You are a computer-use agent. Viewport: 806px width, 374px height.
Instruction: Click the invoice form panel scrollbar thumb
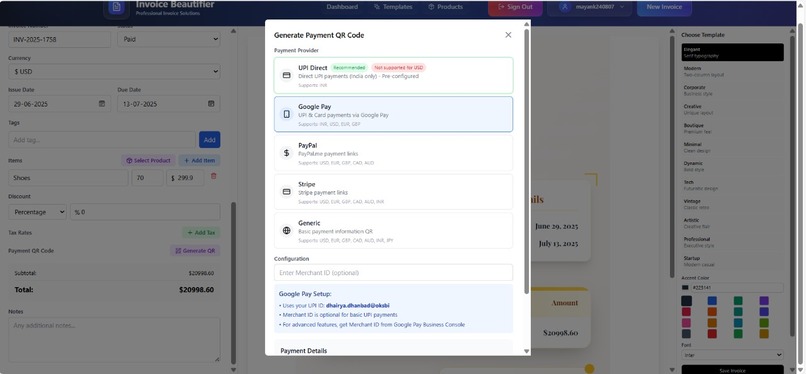[x=233, y=283]
